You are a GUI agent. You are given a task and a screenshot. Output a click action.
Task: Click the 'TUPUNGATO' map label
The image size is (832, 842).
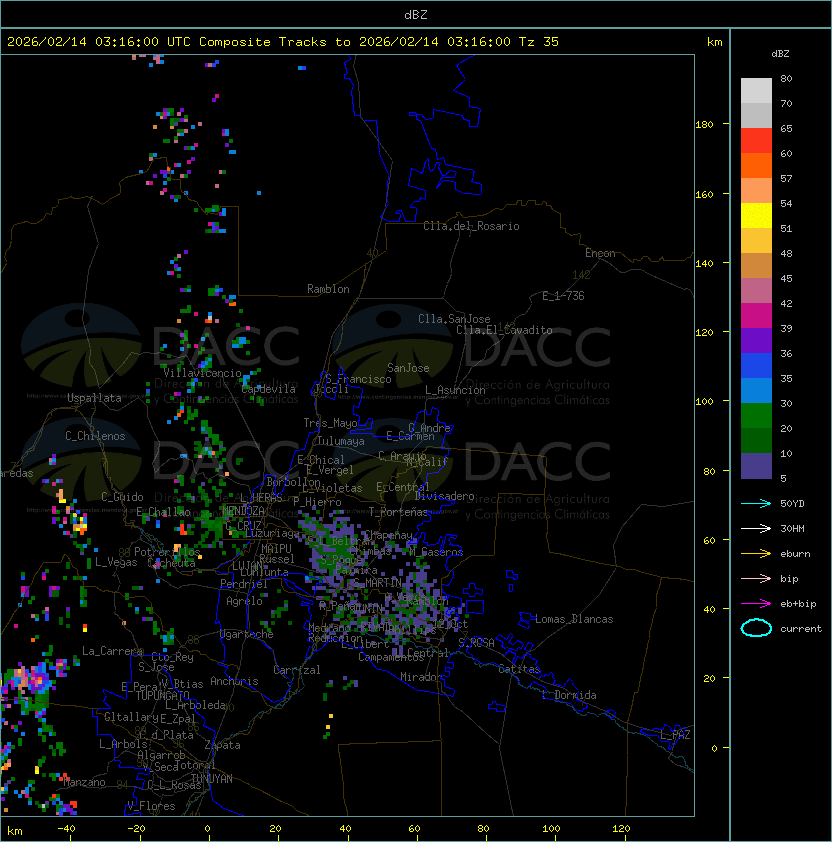(162, 696)
